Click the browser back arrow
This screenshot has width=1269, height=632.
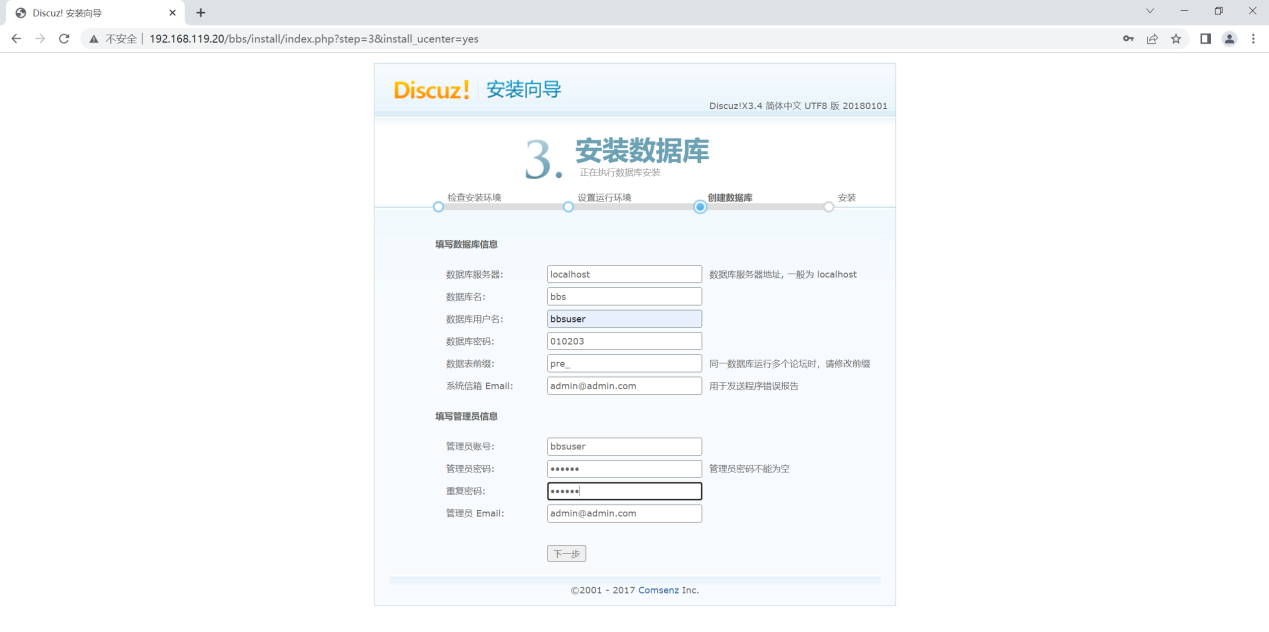(x=16, y=39)
